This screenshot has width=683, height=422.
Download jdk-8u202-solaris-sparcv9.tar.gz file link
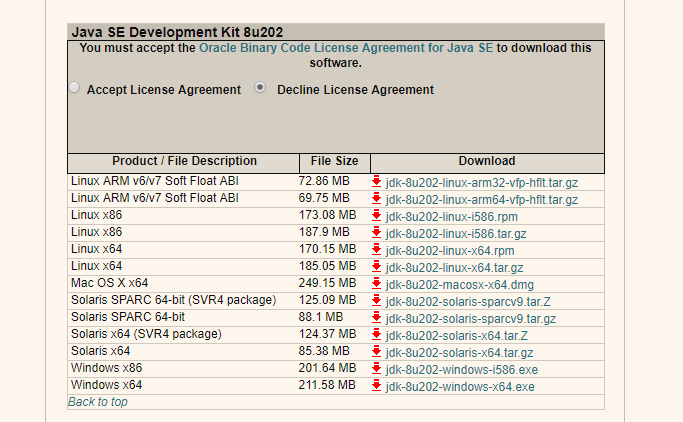pos(470,319)
